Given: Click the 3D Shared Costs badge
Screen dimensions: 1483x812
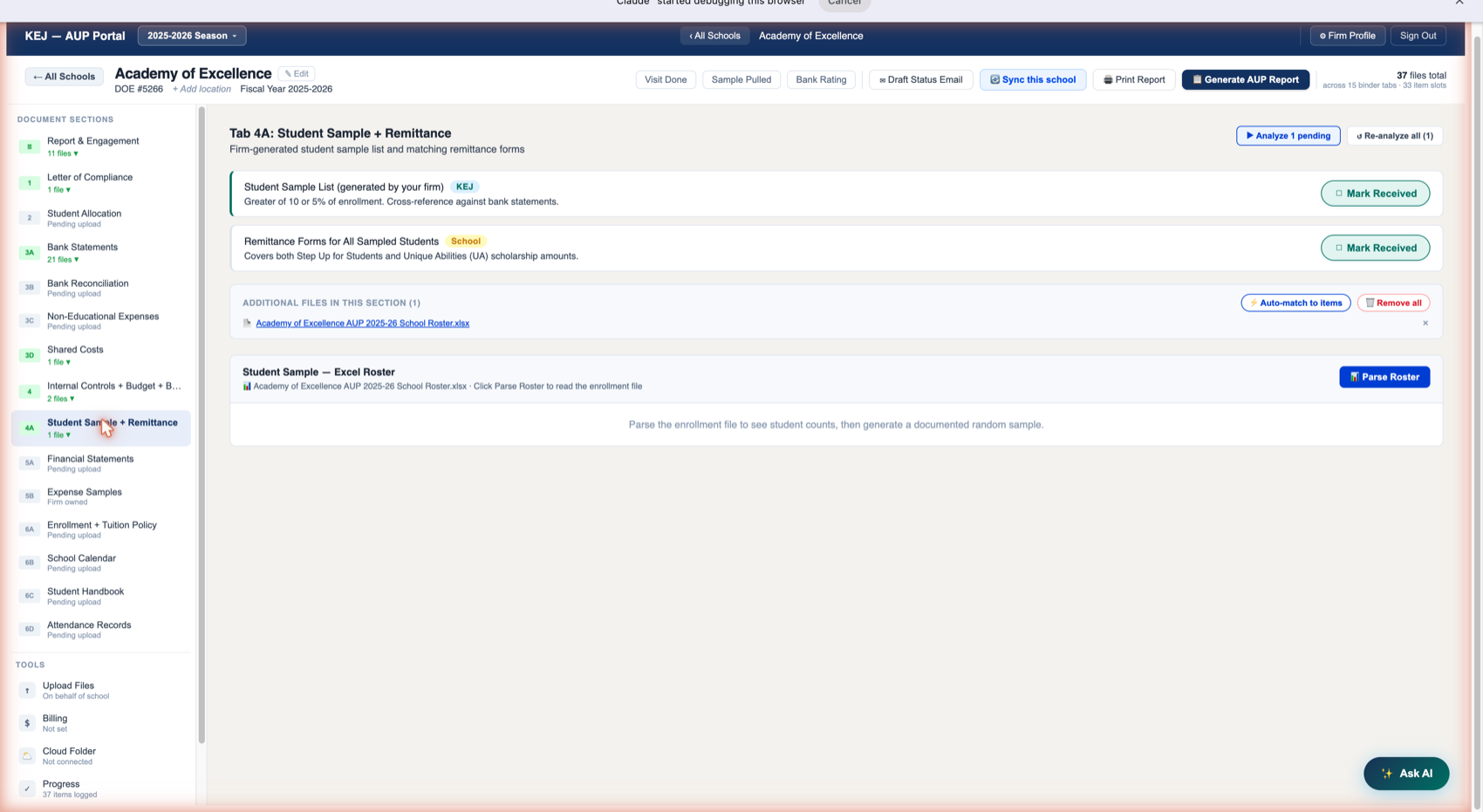Looking at the screenshot, I should tap(29, 356).
